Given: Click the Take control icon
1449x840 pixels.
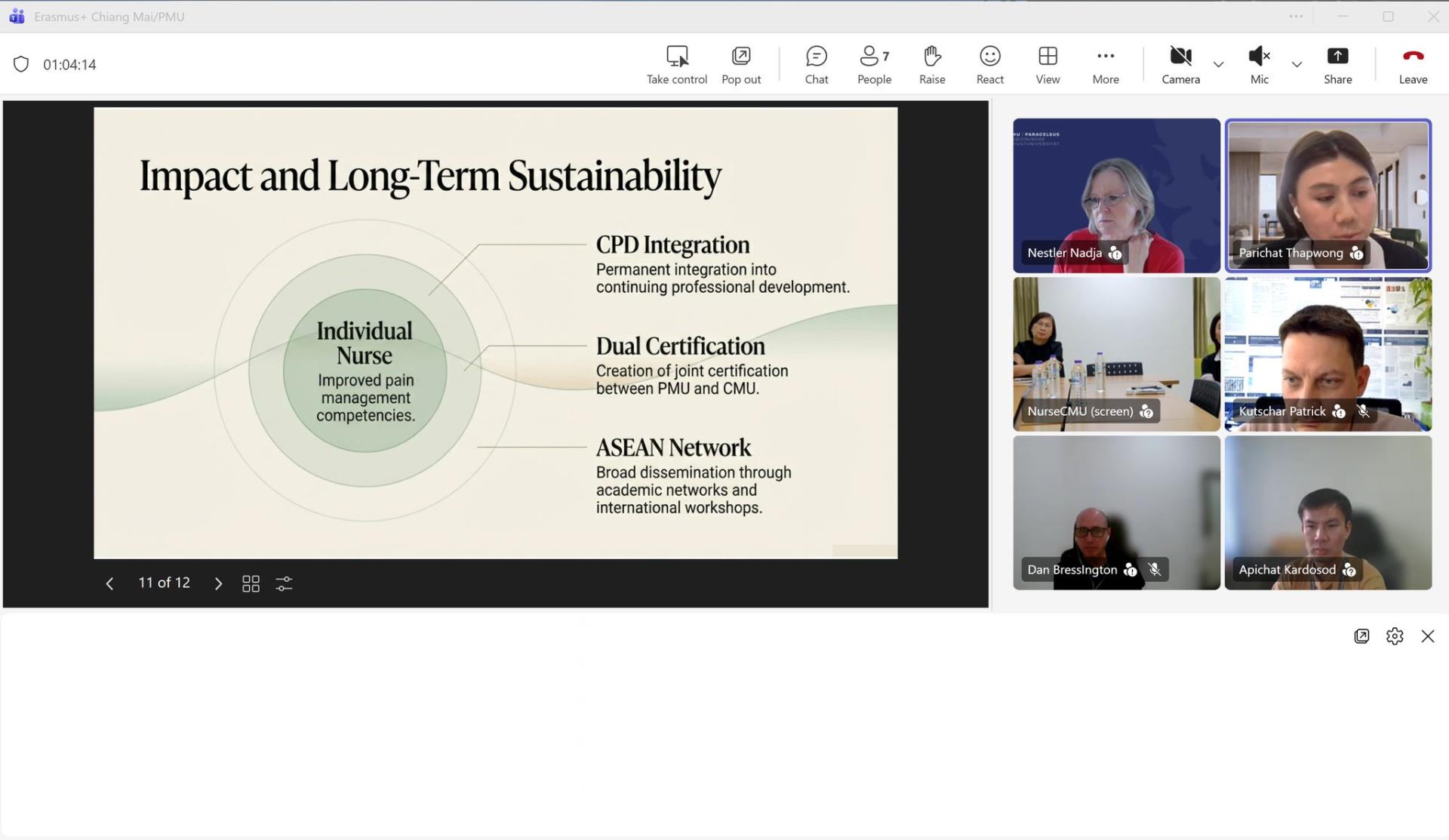Looking at the screenshot, I should [x=677, y=57].
